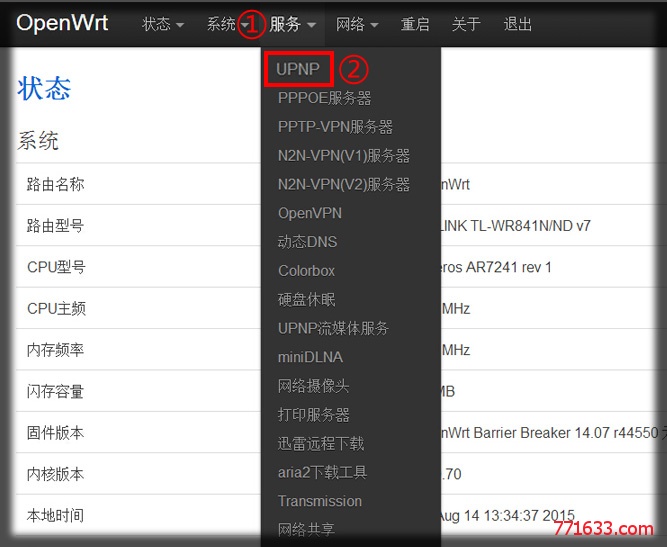Collapse the 服务 dropdown menu

[293, 24]
